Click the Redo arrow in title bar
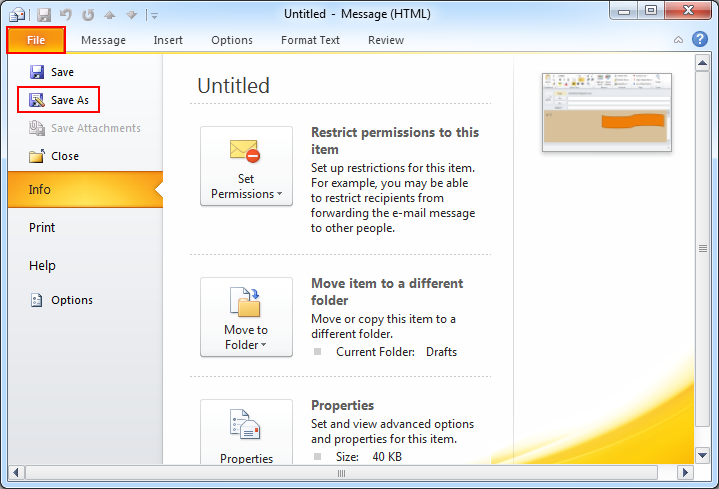This screenshot has height=489, width=719. [x=88, y=15]
